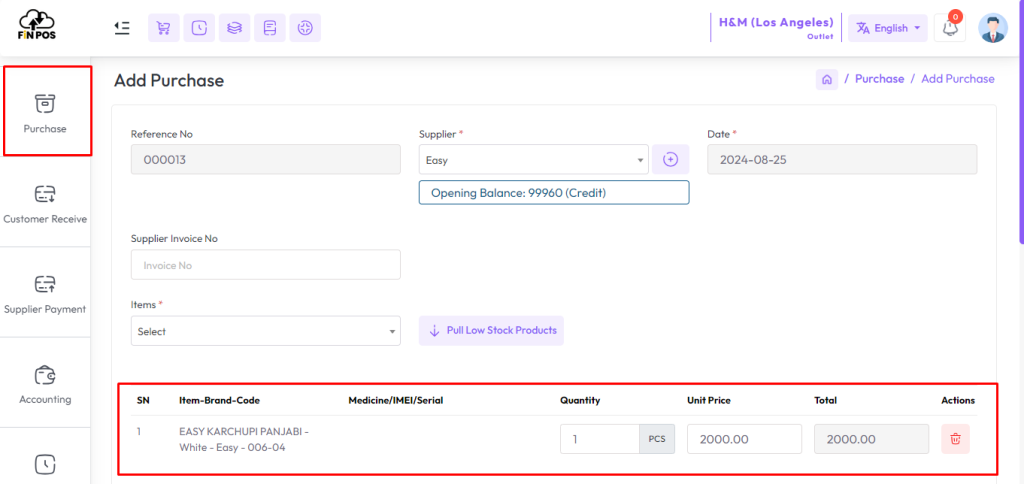Open the FINPOS logo home
Viewport: 1024px width, 484px height.
coord(37,25)
